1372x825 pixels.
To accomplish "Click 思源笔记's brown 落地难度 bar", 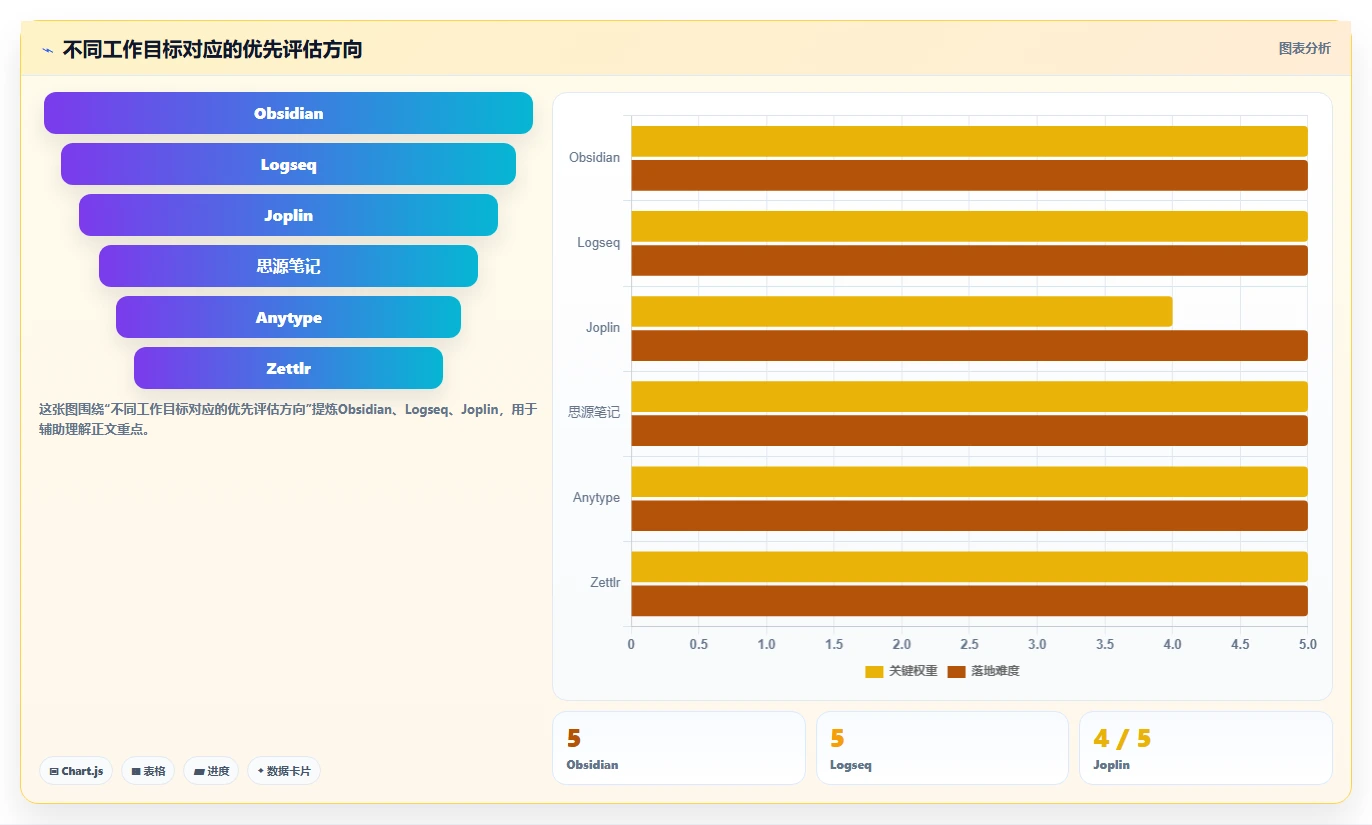I will (969, 430).
